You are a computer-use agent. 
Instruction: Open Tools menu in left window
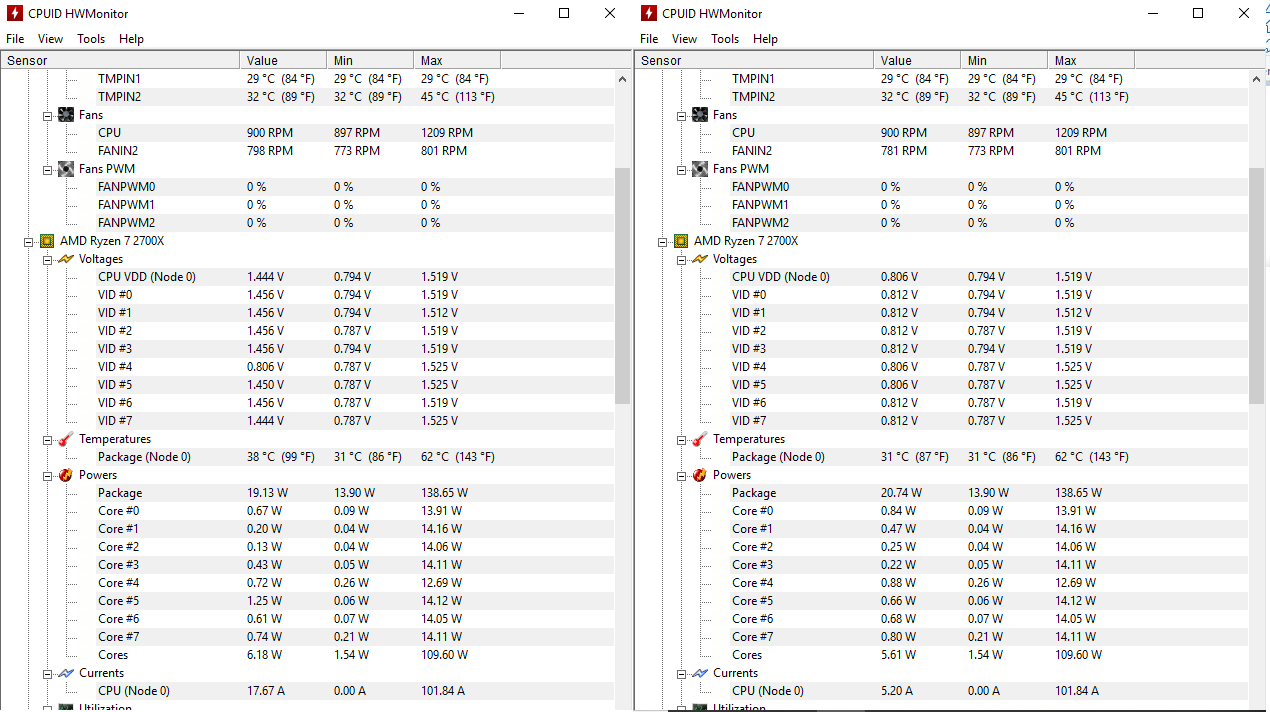click(x=91, y=39)
